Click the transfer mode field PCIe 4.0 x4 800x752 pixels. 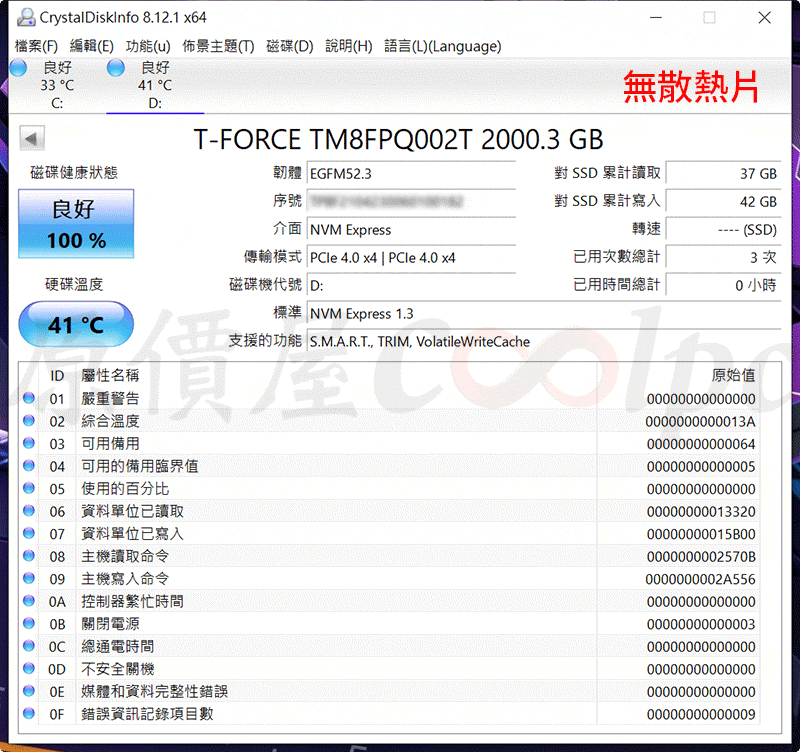click(x=411, y=258)
